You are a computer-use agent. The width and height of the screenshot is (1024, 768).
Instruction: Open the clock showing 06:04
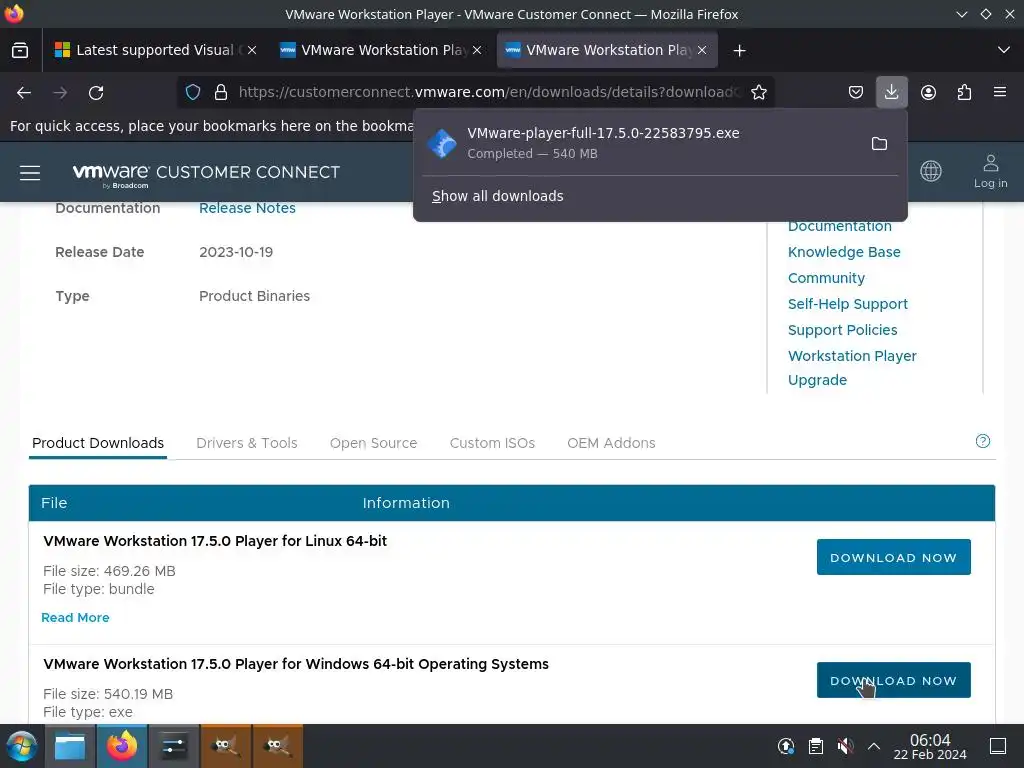(930, 746)
